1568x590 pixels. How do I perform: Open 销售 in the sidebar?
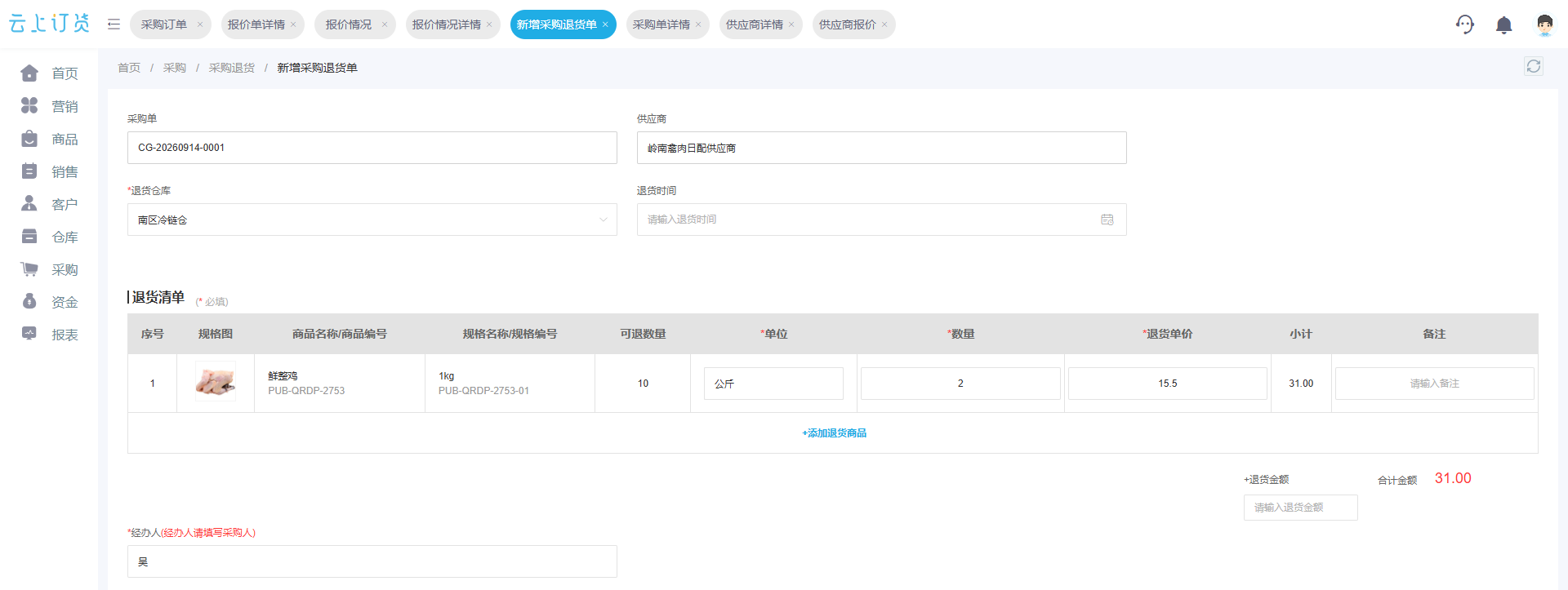[x=49, y=171]
